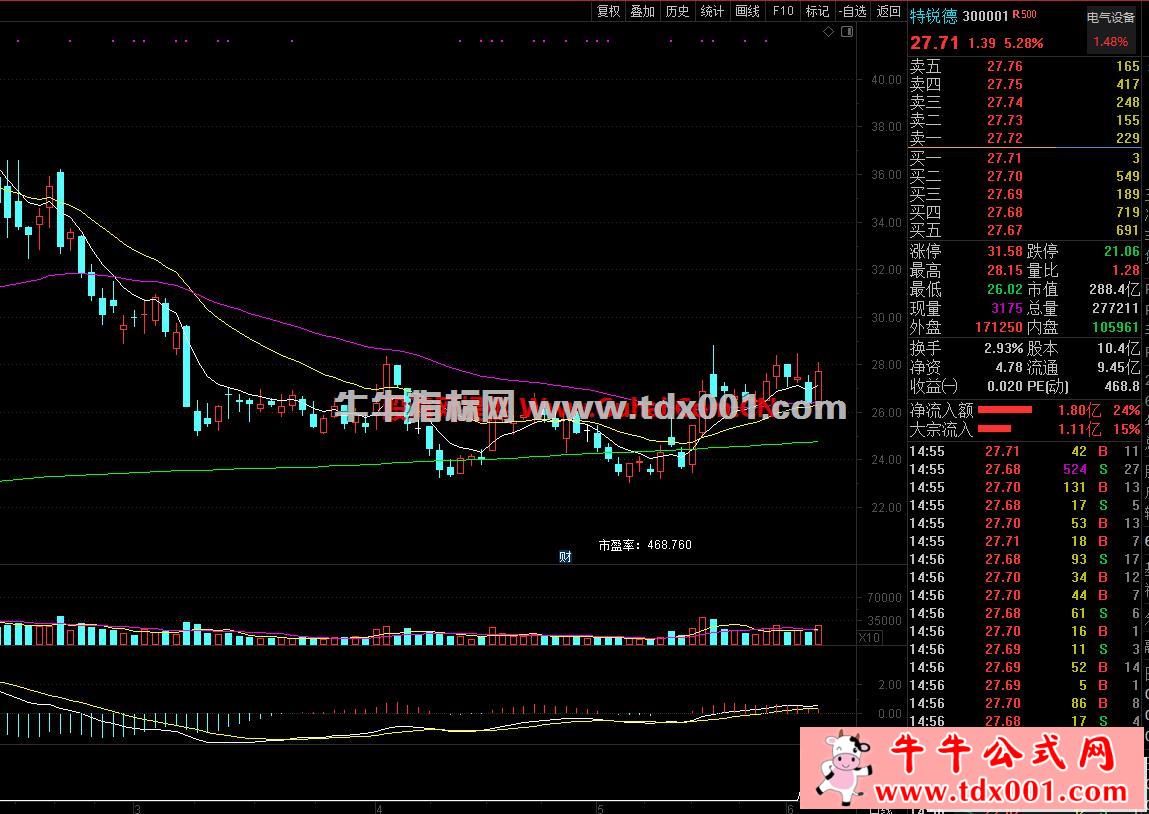Click the month 4 marker on time axis
The image size is (1149, 814).
[379, 810]
